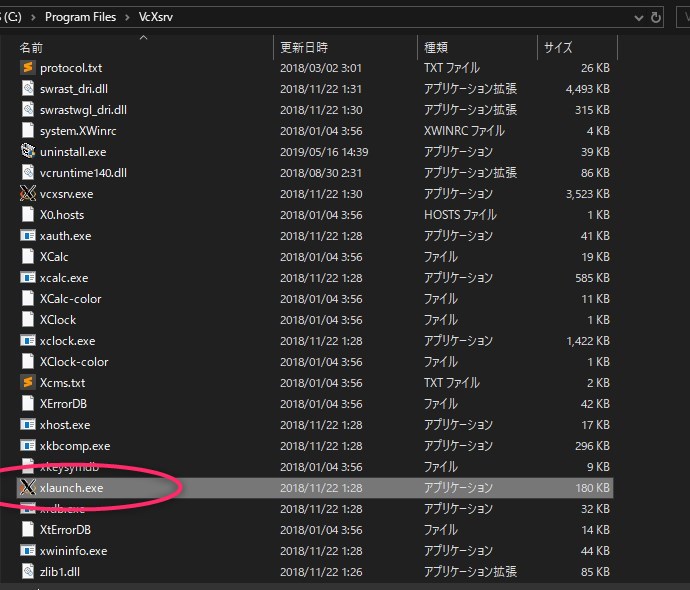Select the file named xclock.exe
Screen dimensions: 690x590
(67, 341)
